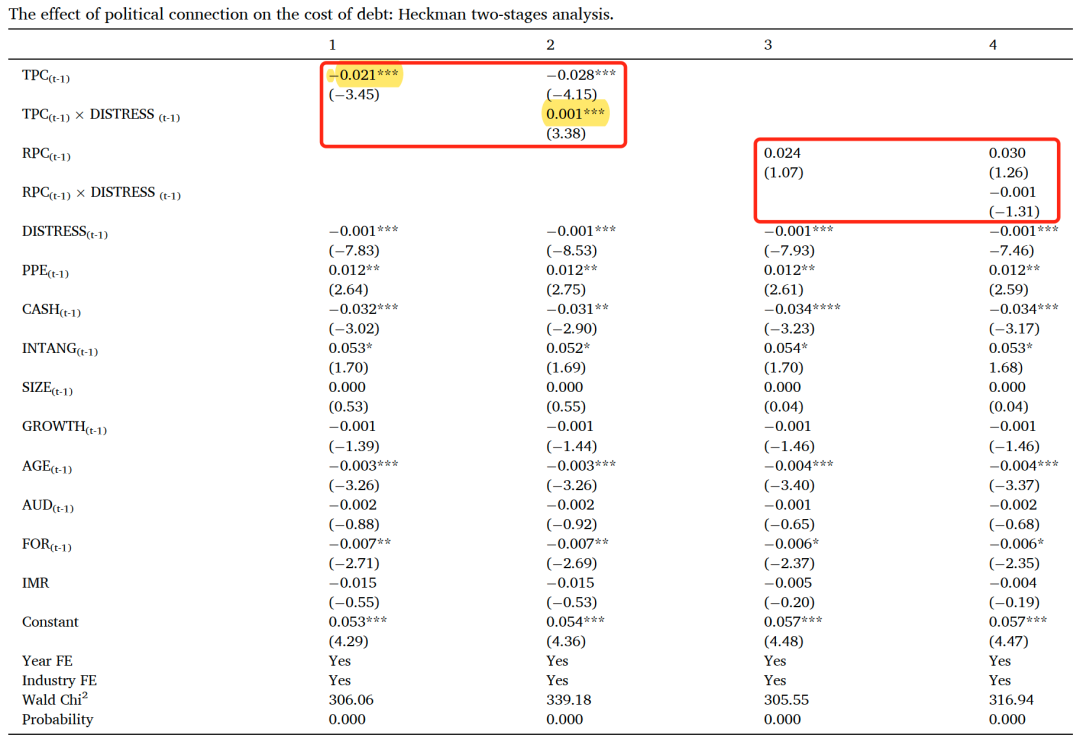Select the INTANG coefficient 0.052*

pos(568,348)
